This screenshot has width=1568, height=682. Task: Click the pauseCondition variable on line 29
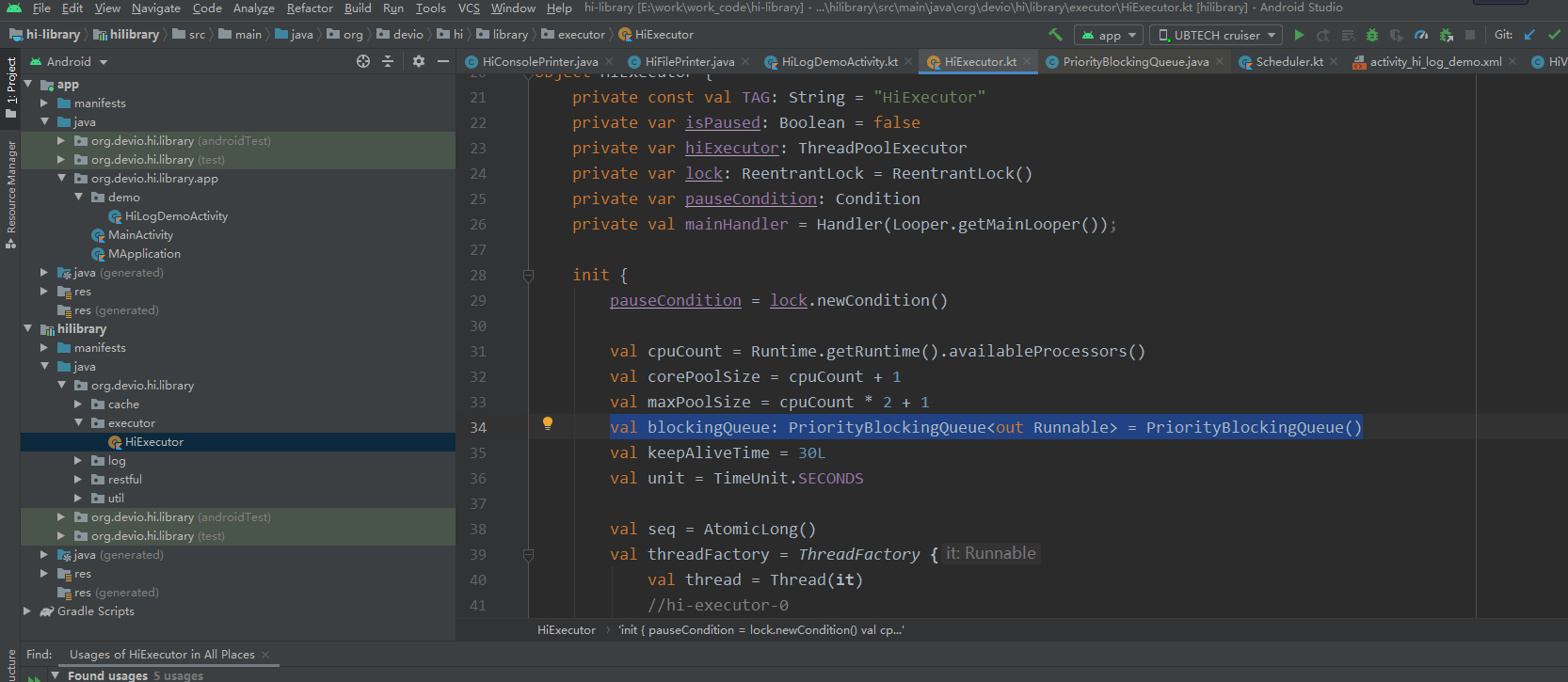tap(676, 301)
